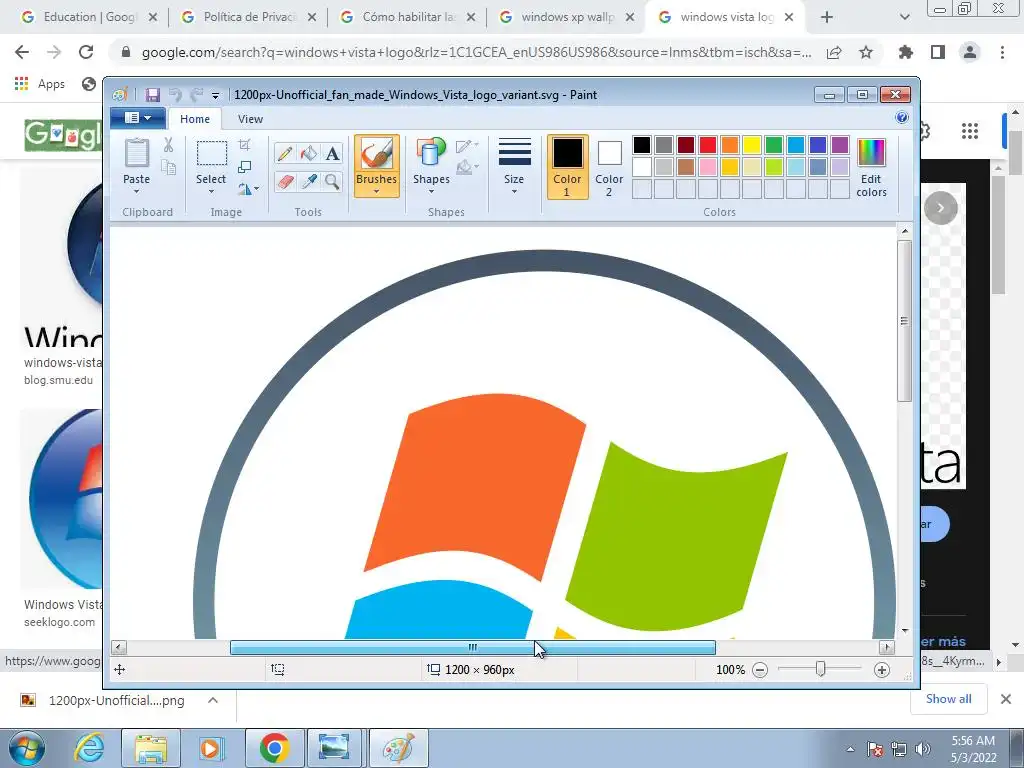Open the Windows Start button

27,748
